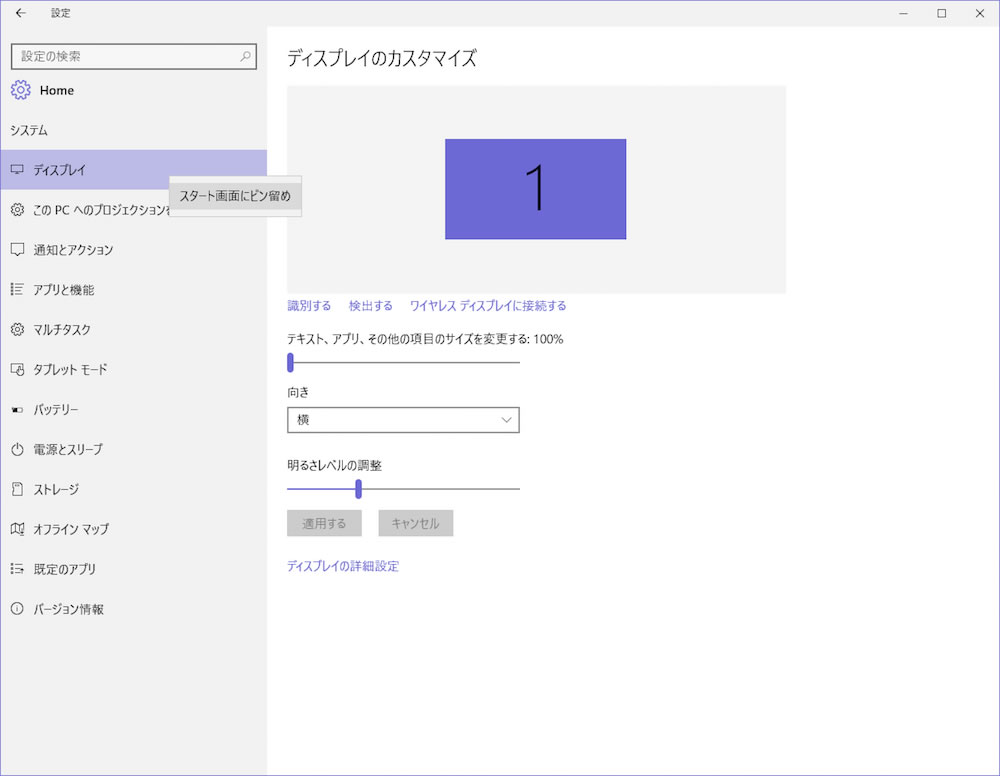
Task: Click the バージョン情報 info icon
Action: point(17,608)
